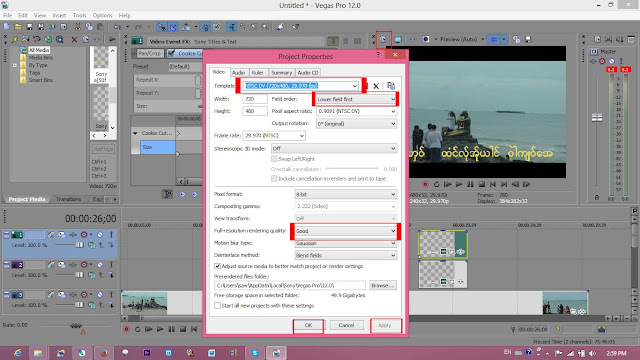This screenshot has width=640, height=360.
Task: Click the save snapshot icon in preview toolbar
Action: (x=528, y=39)
